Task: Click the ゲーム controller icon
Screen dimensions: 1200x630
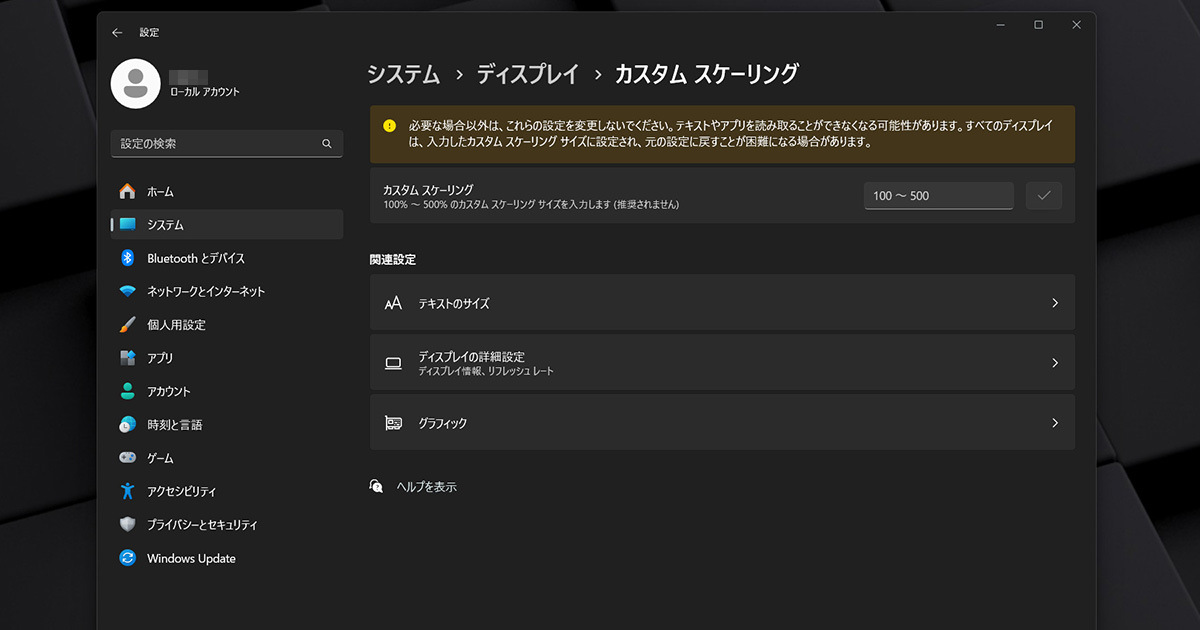Action: (127, 458)
